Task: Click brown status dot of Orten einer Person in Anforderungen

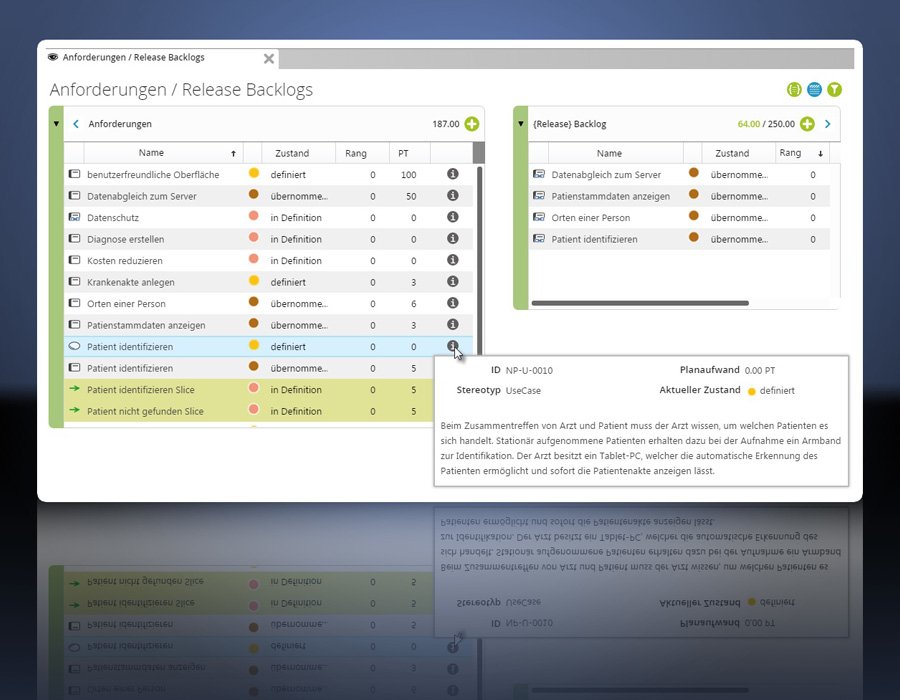Action: coord(254,302)
